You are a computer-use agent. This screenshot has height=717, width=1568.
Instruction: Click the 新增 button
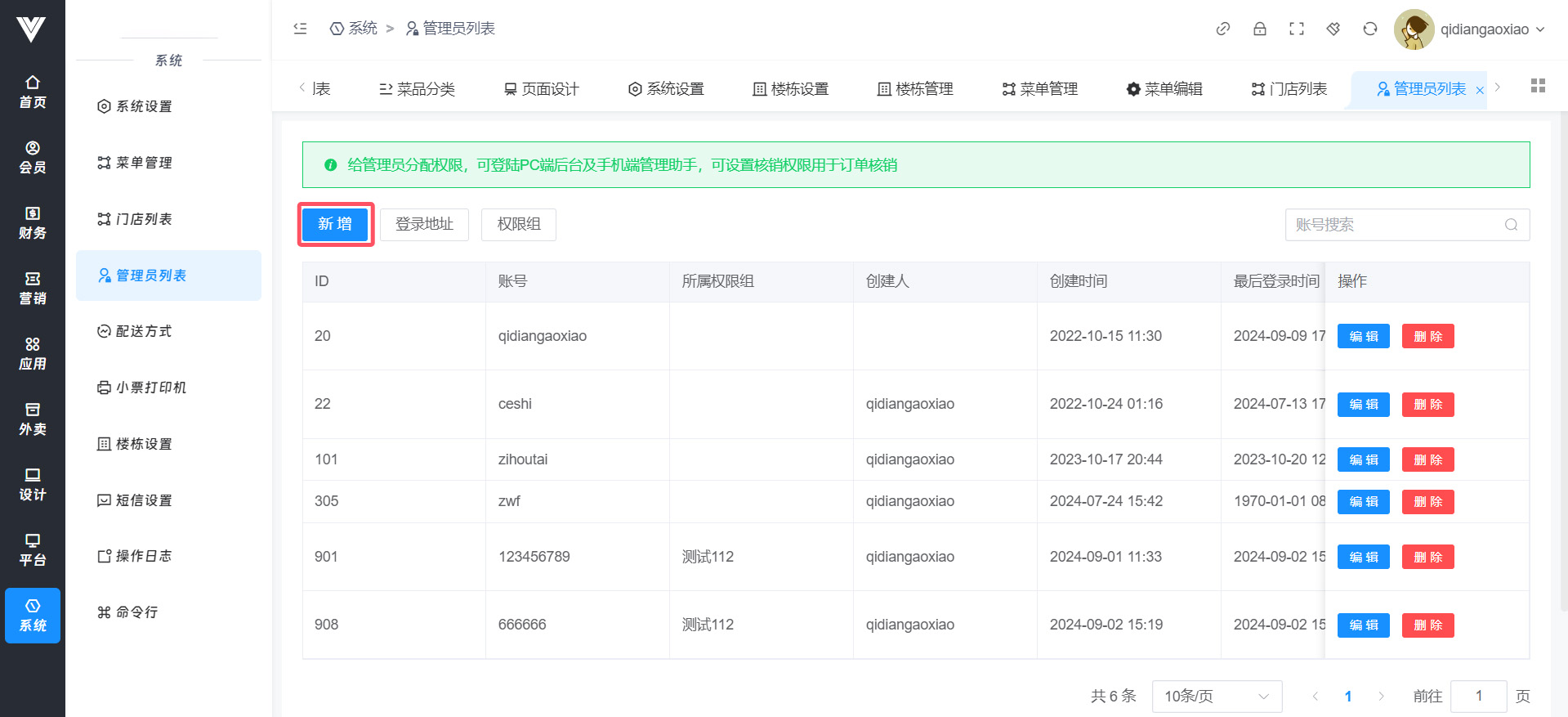335,224
